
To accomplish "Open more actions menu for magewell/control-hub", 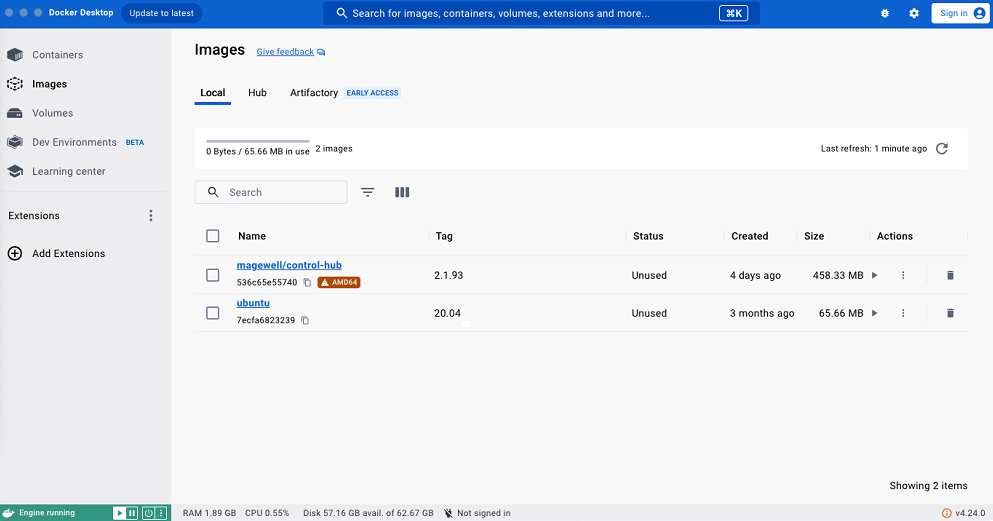I will (x=903, y=275).
